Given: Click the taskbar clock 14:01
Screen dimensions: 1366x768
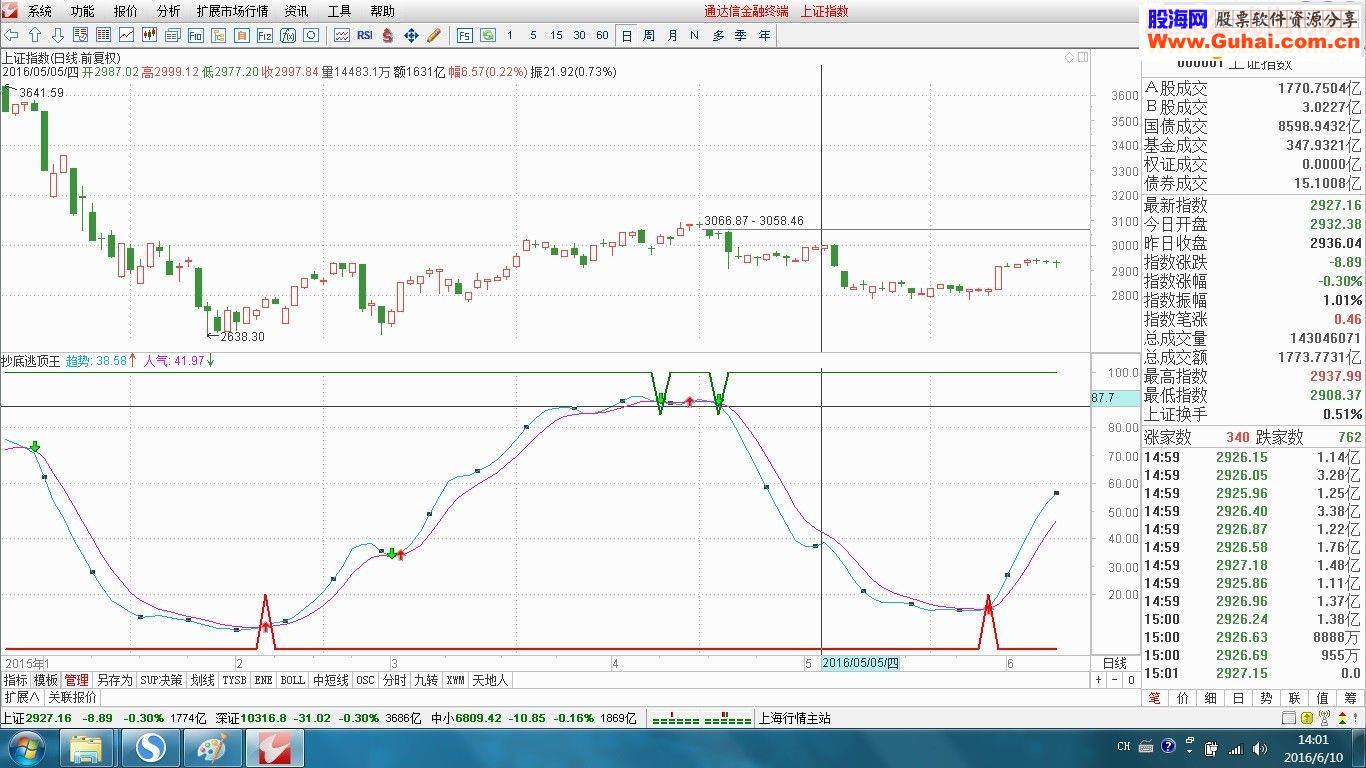Looking at the screenshot, I should [x=1312, y=739].
